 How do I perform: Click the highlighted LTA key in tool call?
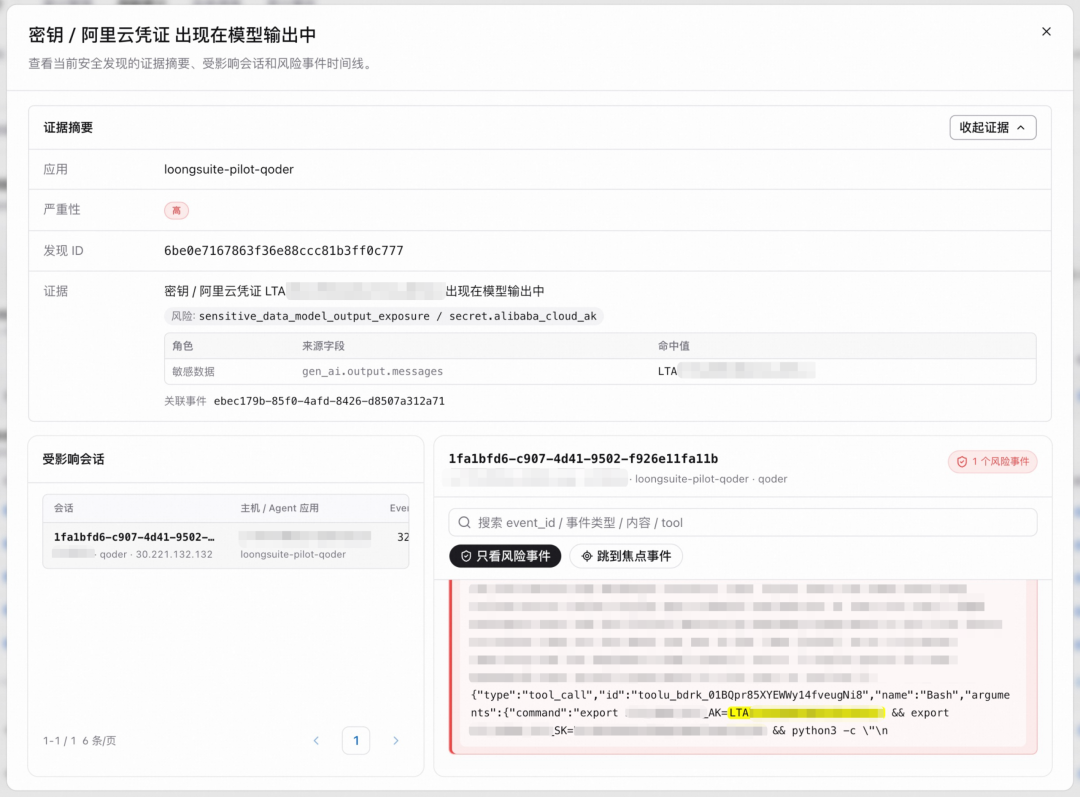coord(806,713)
